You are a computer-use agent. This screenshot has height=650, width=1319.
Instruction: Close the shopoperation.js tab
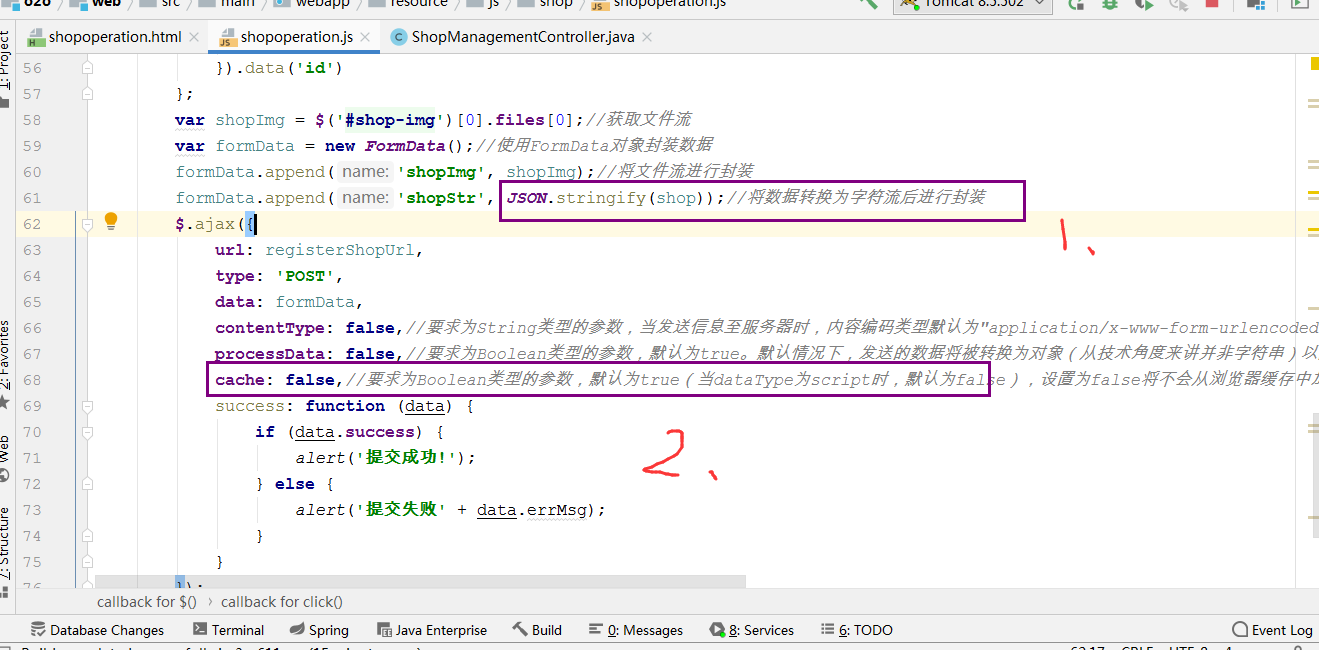(x=366, y=38)
